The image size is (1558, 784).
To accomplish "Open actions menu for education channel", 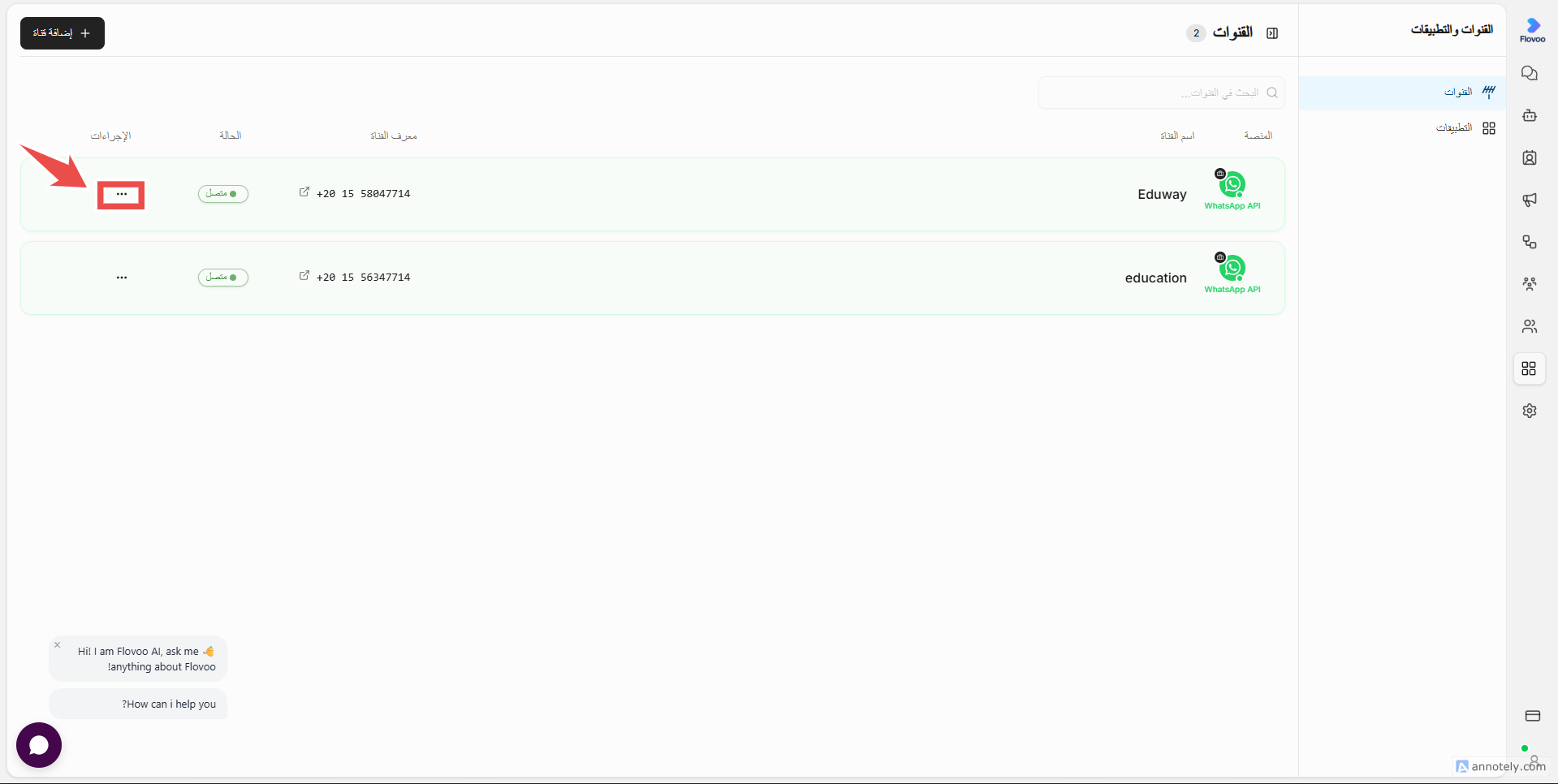I will [122, 278].
